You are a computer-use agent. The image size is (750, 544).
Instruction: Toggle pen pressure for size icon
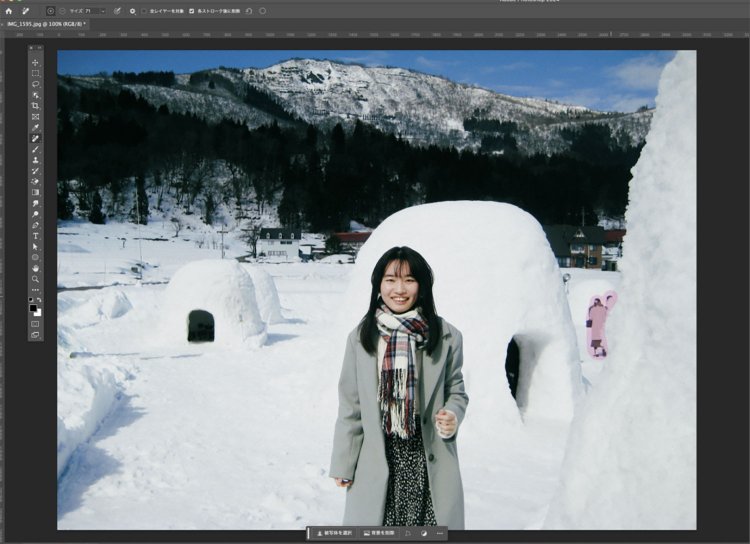click(117, 11)
